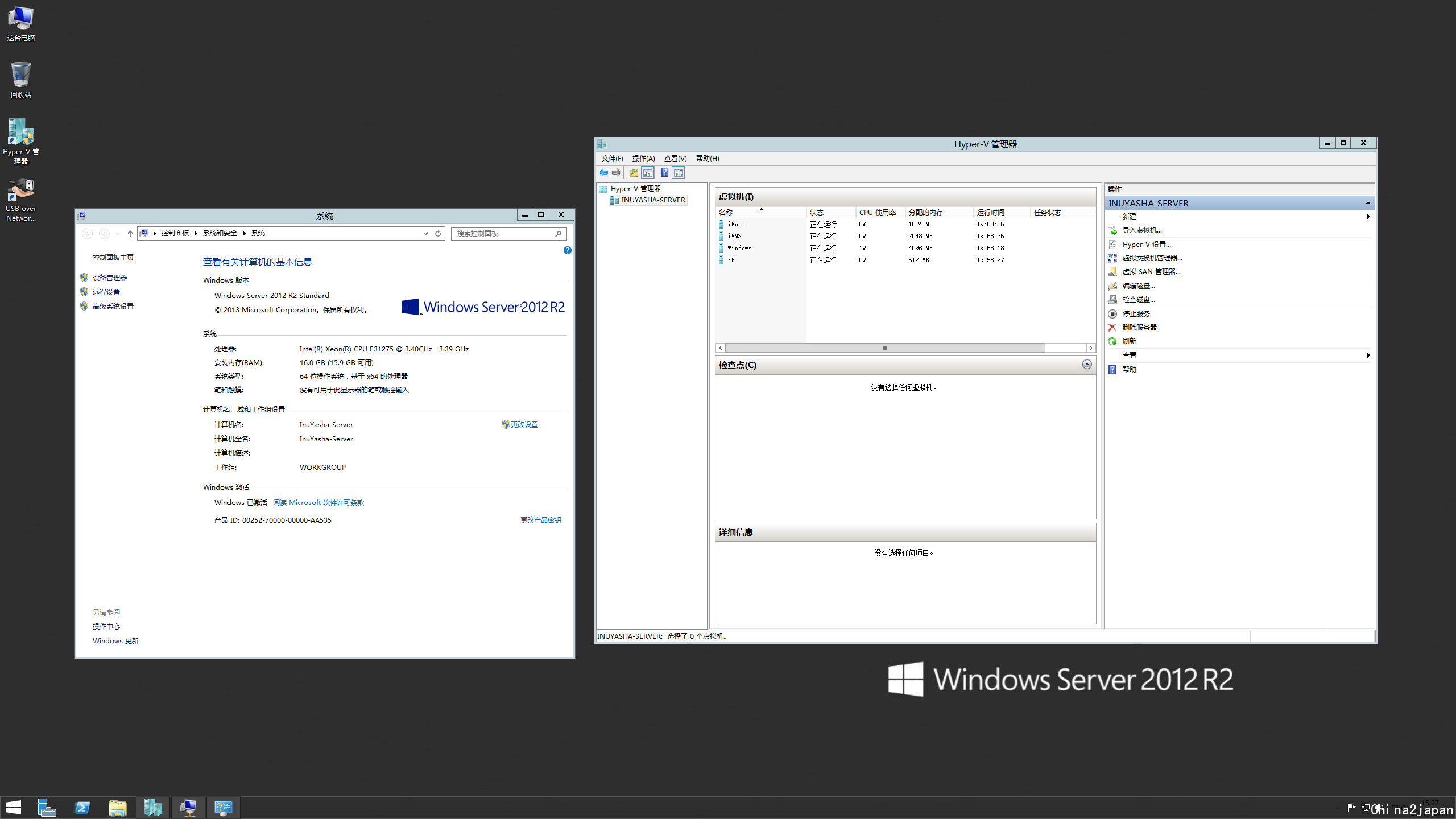
Task: Open 虚拟 SAN 管理器 action
Action: (1151, 272)
